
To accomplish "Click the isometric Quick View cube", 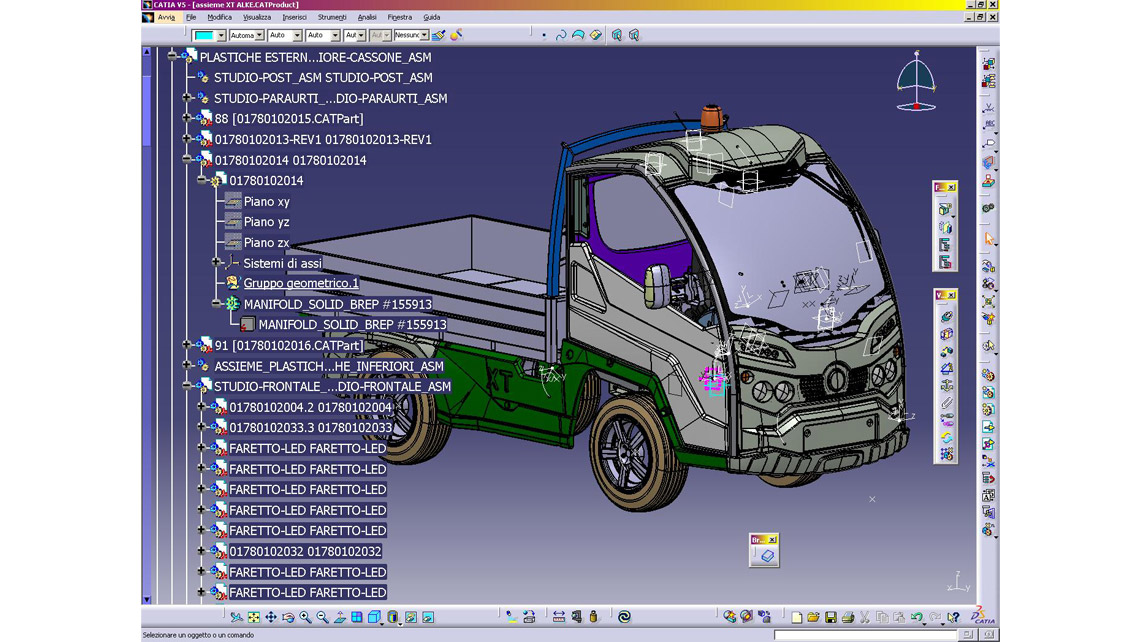I will 374,617.
